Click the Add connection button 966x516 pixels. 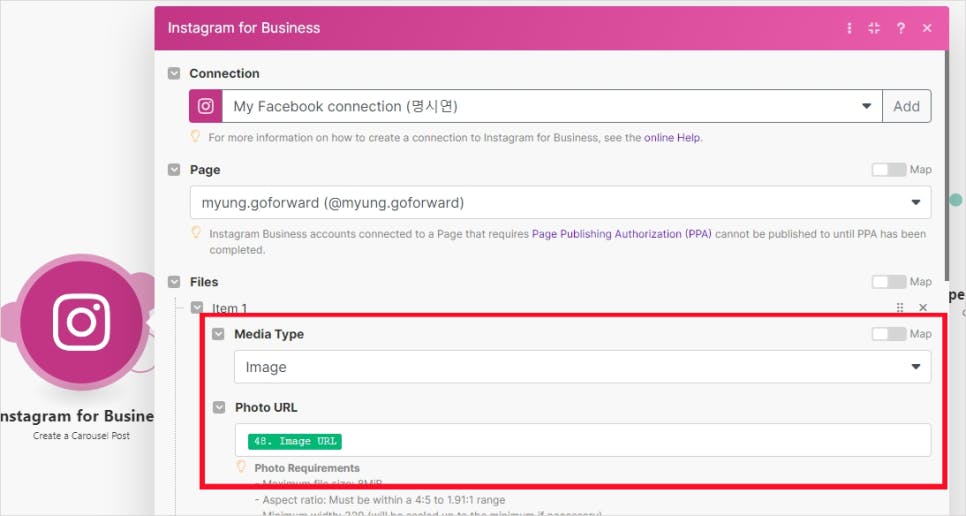tap(906, 106)
